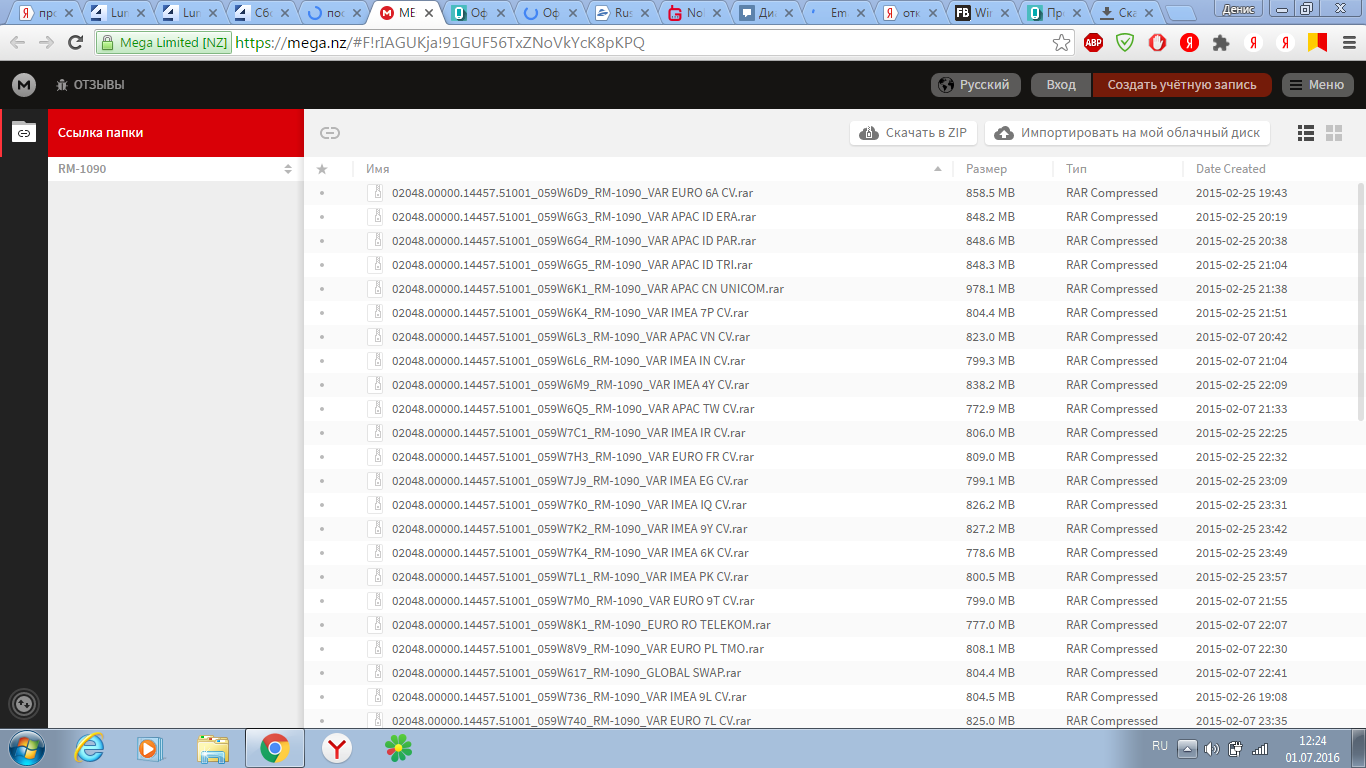Switch to list view

coord(1305,133)
